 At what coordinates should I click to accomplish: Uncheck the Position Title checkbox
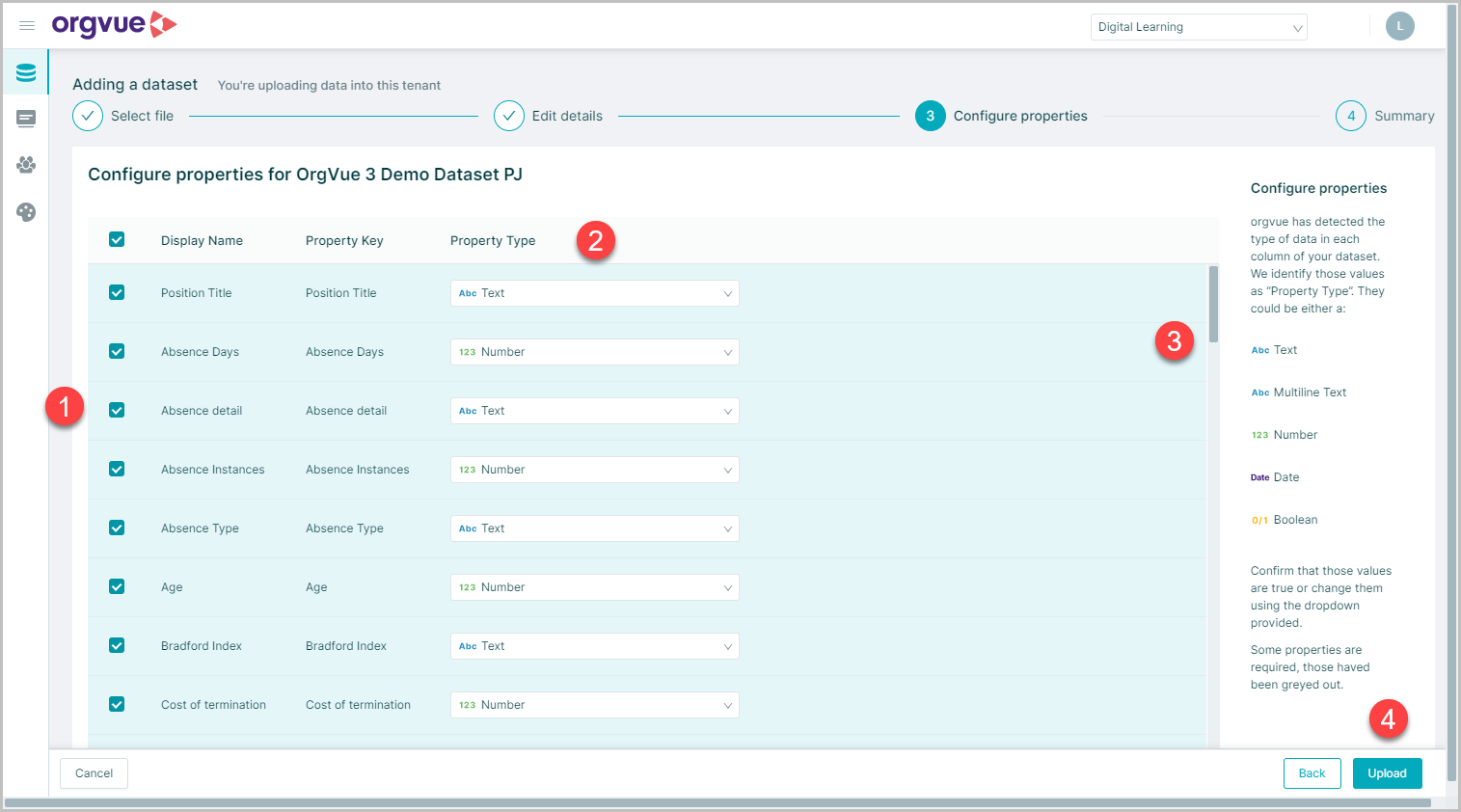point(117,292)
